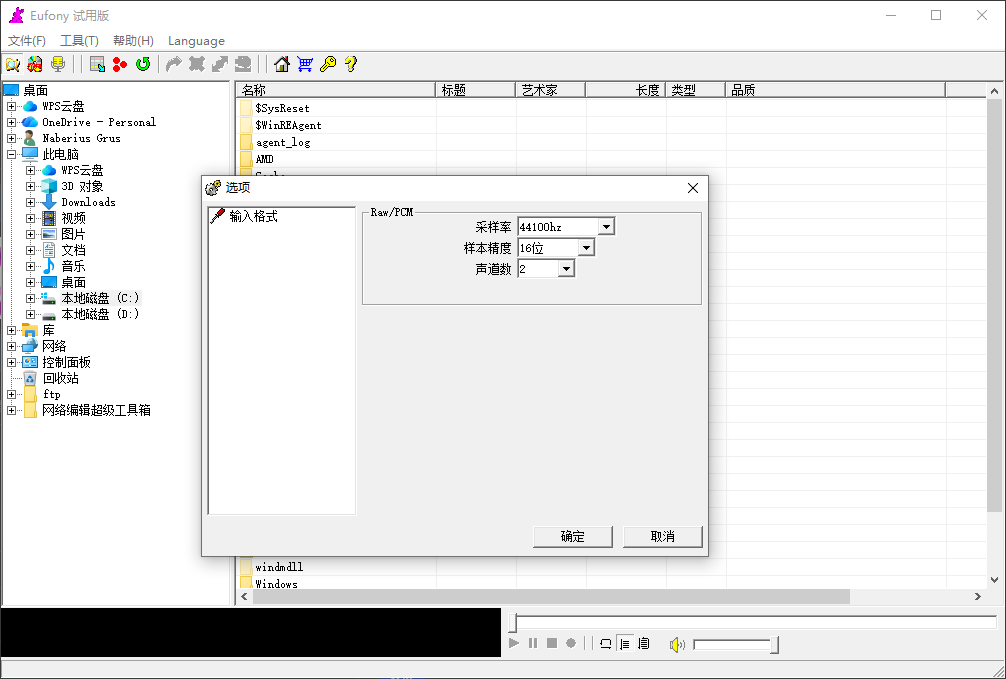Open the 样本精度 16位 dropdown

tap(585, 248)
